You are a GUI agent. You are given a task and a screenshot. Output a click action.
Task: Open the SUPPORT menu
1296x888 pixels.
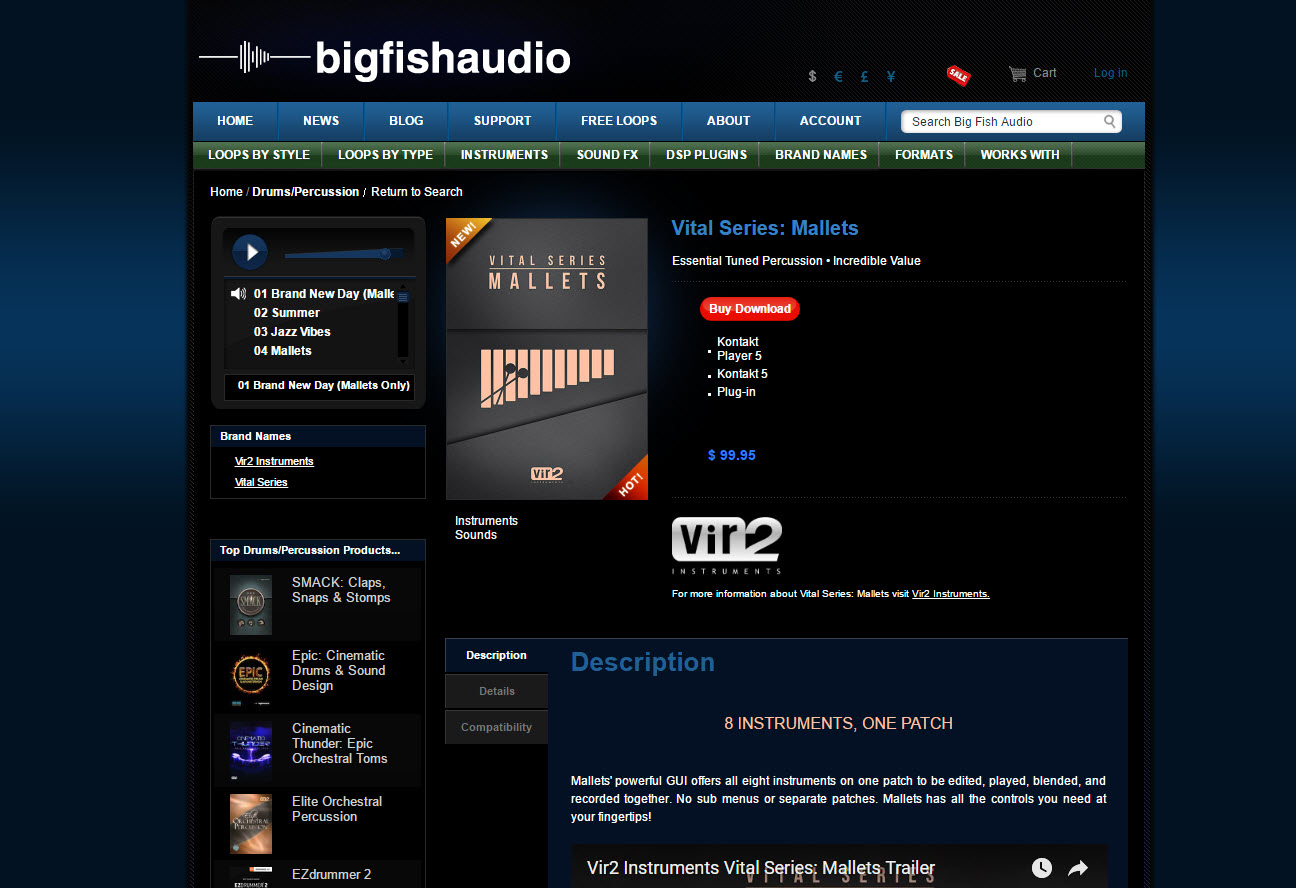point(502,121)
